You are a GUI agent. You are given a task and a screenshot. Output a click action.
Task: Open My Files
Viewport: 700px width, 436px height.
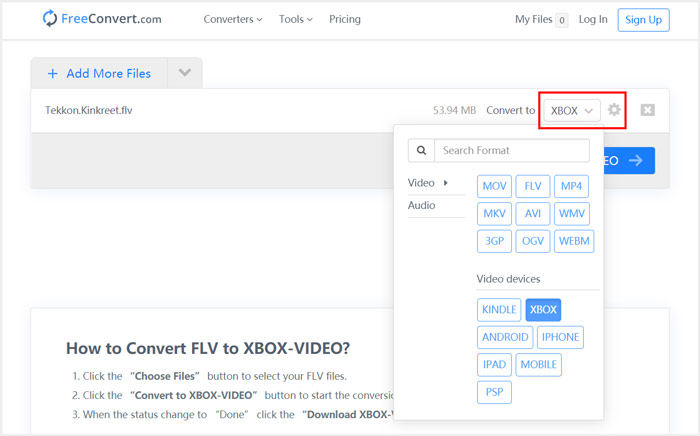tap(533, 19)
